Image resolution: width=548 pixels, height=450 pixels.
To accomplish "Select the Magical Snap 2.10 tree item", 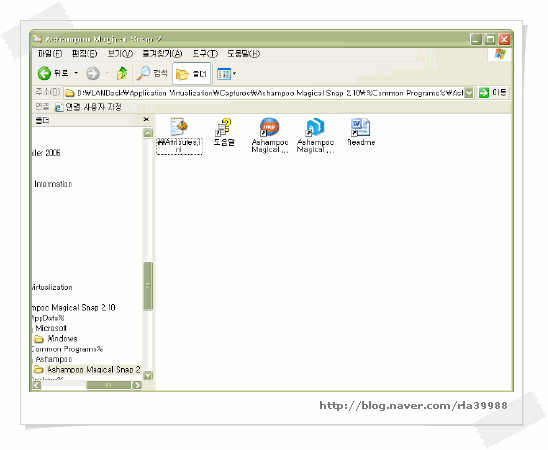I will tap(73, 307).
